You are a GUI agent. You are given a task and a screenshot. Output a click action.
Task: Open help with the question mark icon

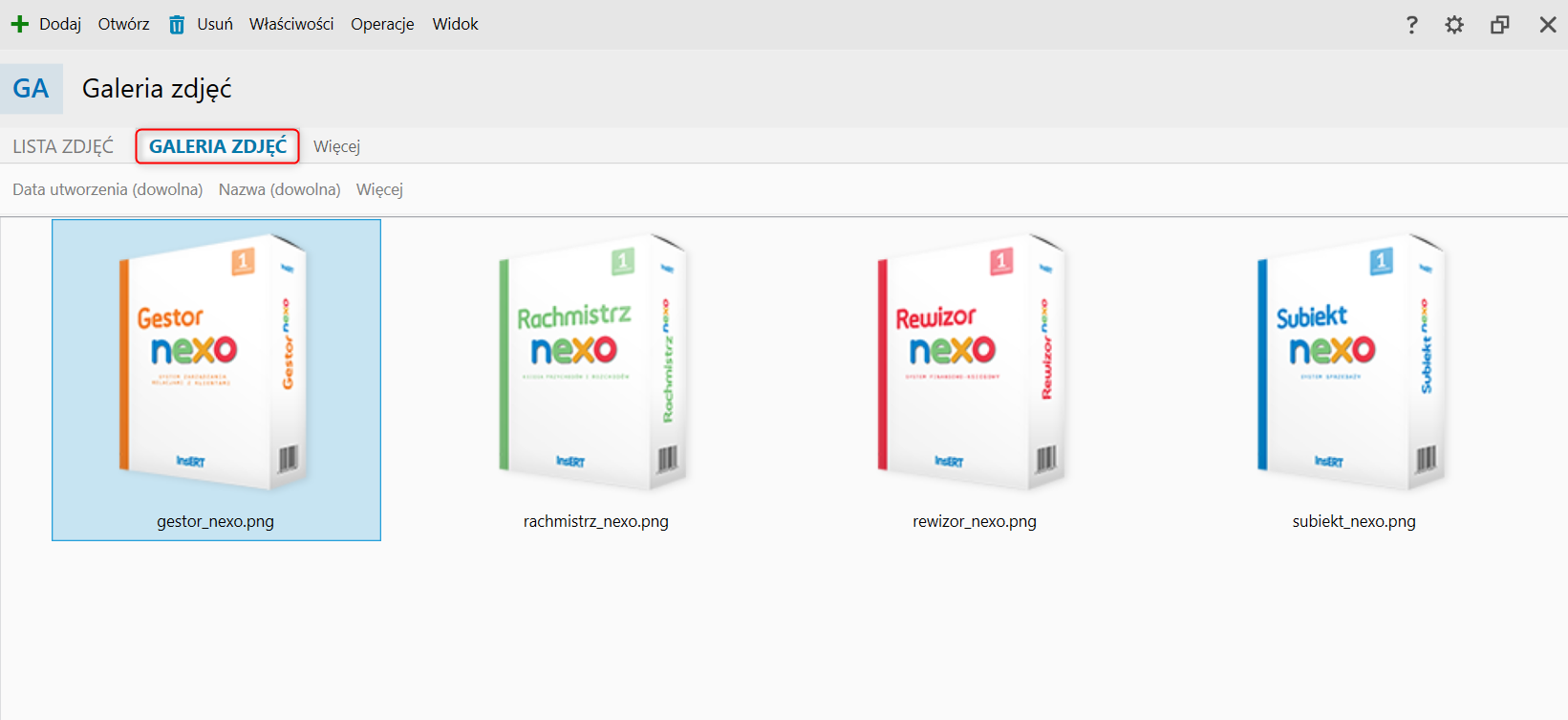pos(1411,25)
